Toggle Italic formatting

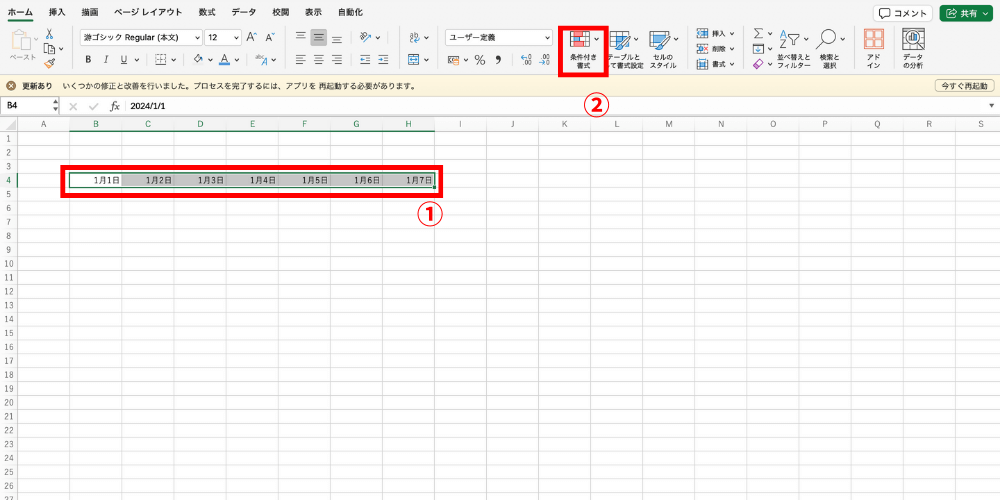click(x=106, y=60)
